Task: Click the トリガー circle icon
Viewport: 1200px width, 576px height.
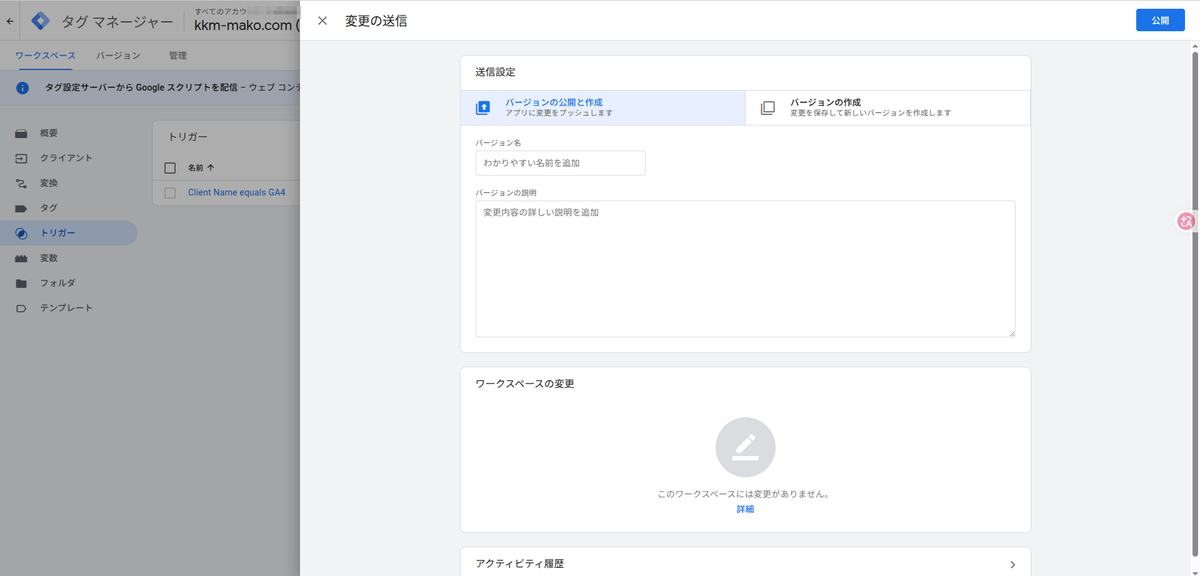Action: (21, 233)
